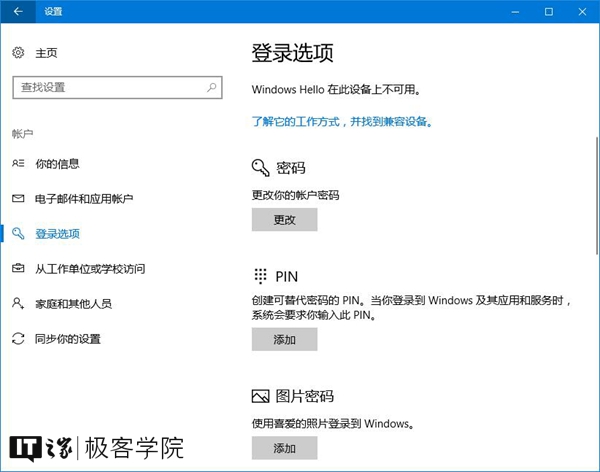Open the 了解它的工作方式 link

pos(341,121)
